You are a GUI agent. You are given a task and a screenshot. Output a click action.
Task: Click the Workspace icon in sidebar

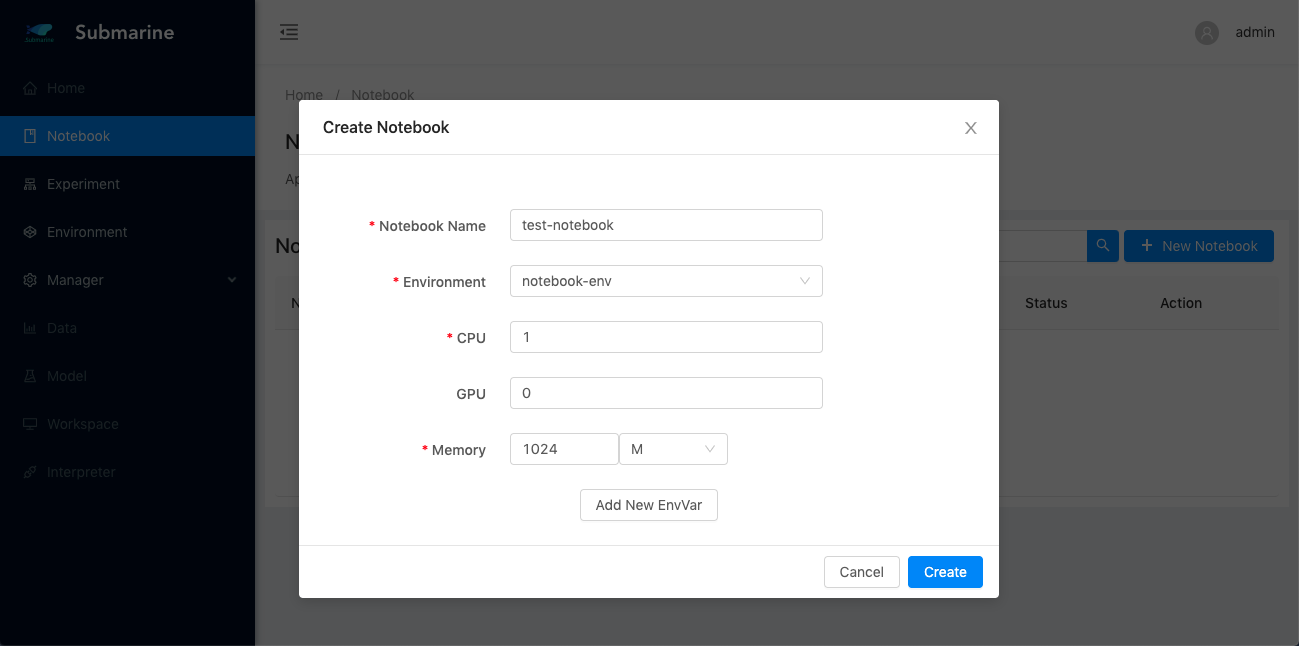pos(30,424)
